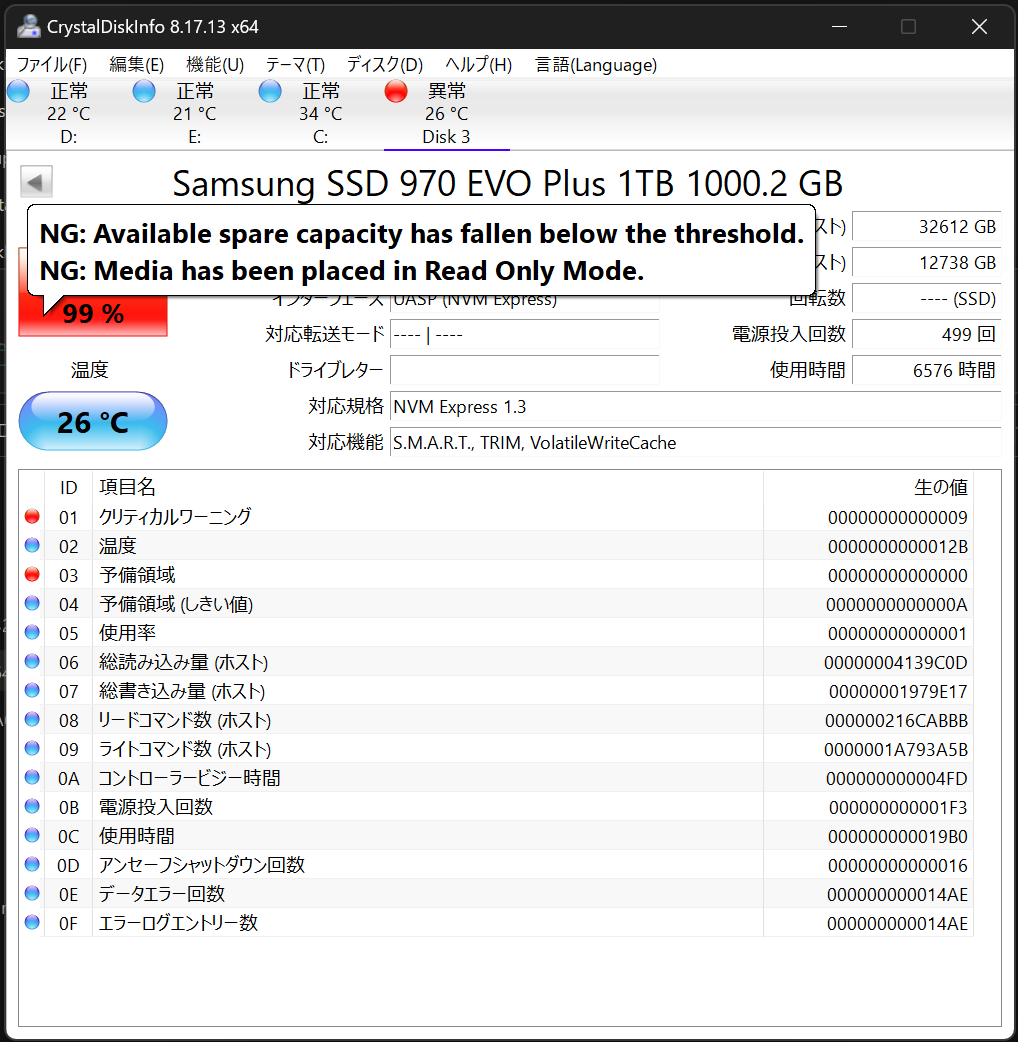
Task: Click the blue status orb for drive D:
Action: (x=18, y=91)
